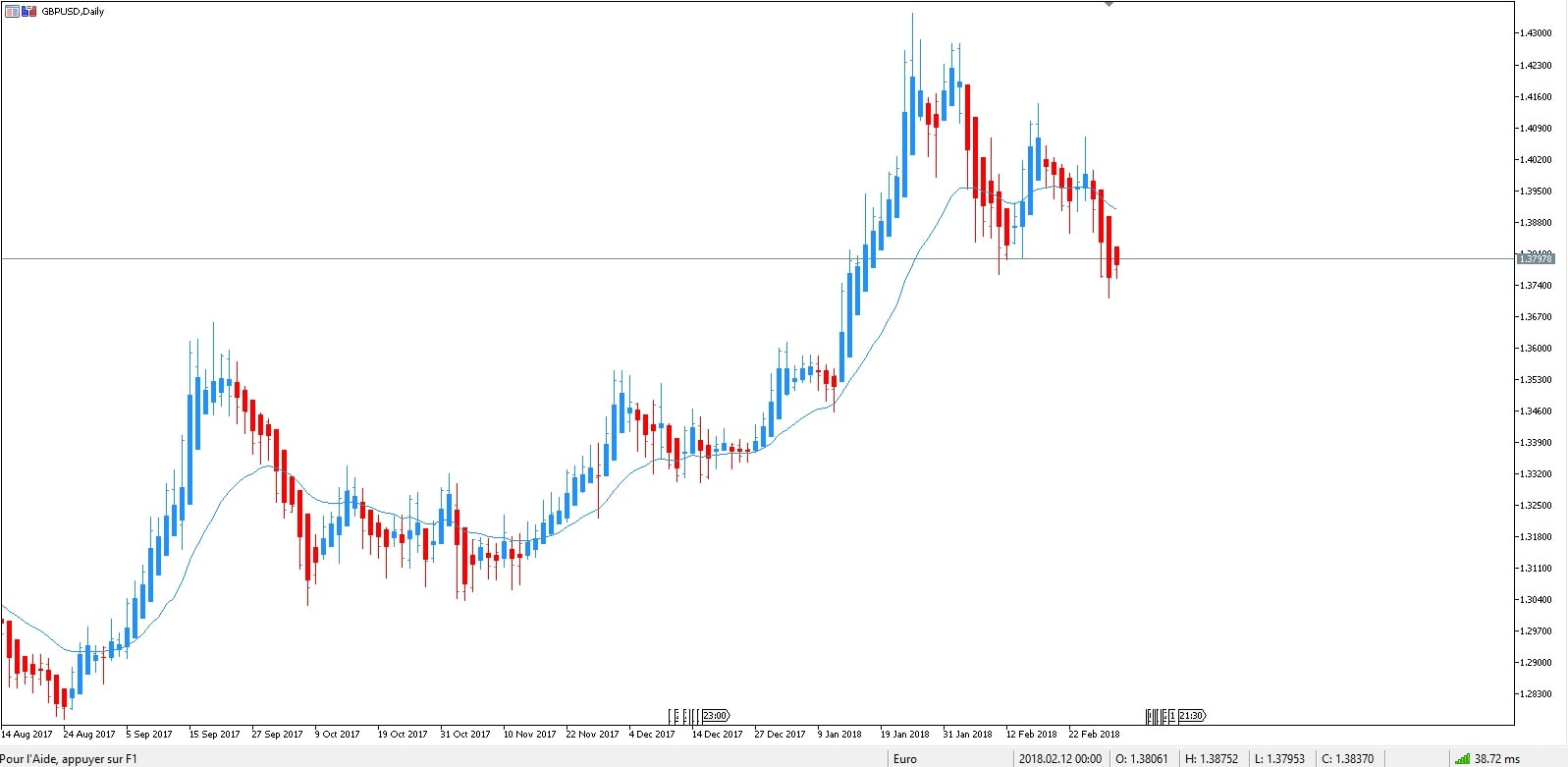Click the help hint text in status bar
Image resolution: width=1568 pixels, height=767 pixels.
[x=69, y=758]
